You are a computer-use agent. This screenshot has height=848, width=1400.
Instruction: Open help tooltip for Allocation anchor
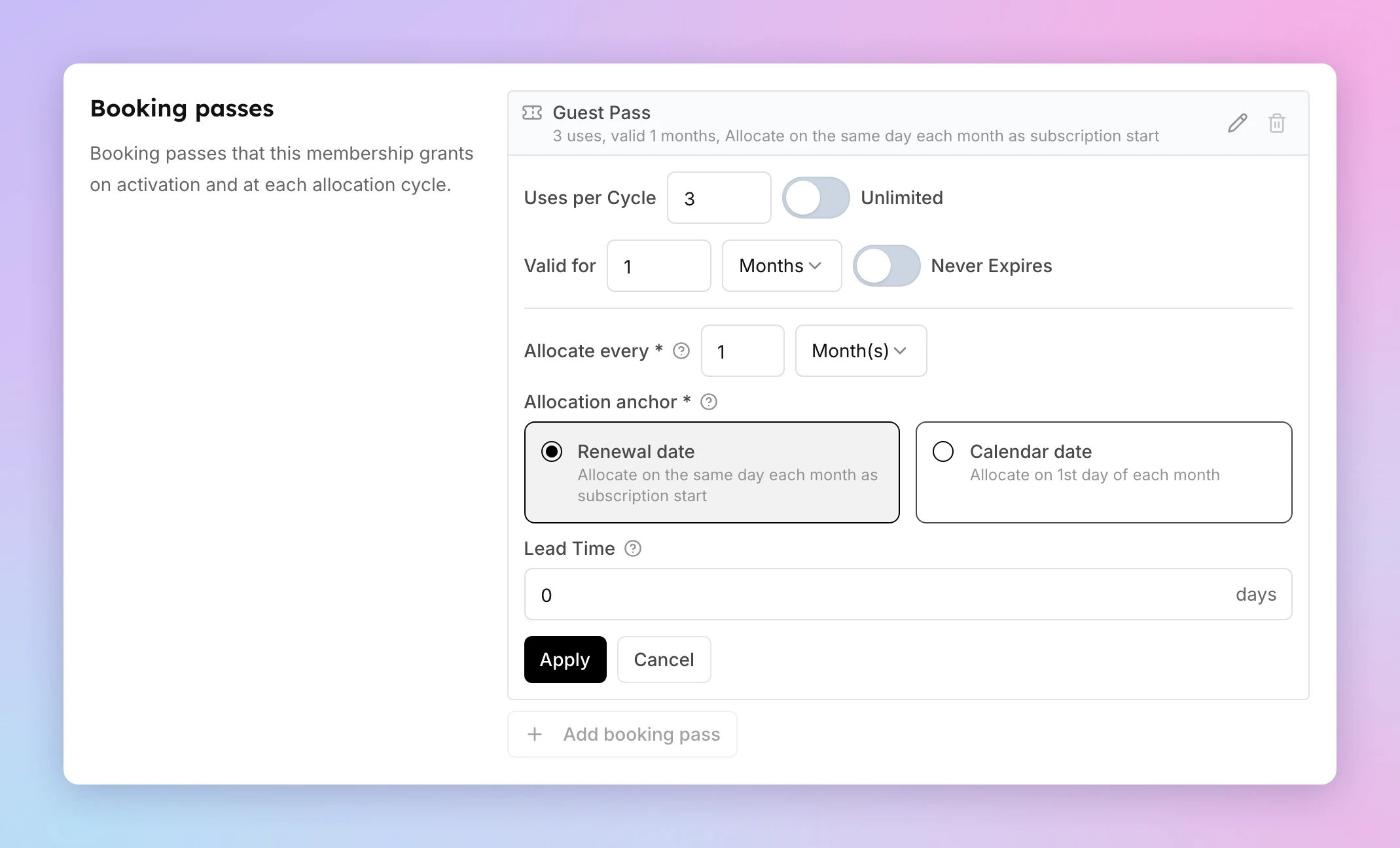pyautogui.click(x=709, y=402)
